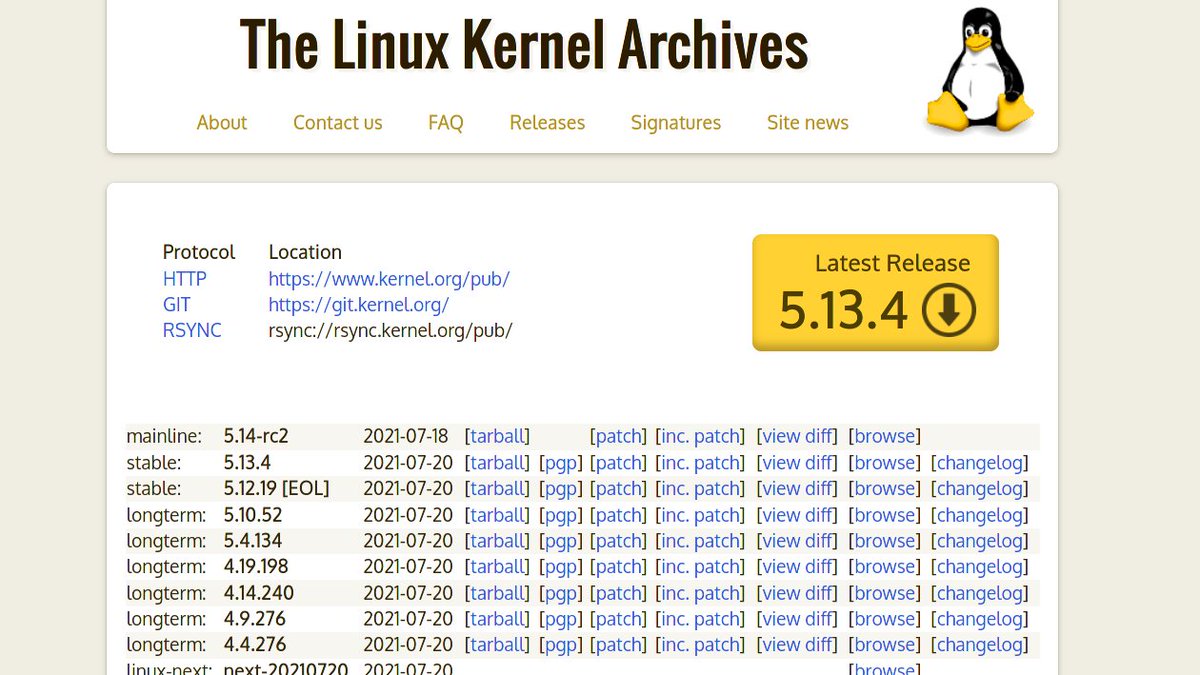The image size is (1200, 675).
Task: Open inc. patch for 5.13.4
Action: coord(701,463)
